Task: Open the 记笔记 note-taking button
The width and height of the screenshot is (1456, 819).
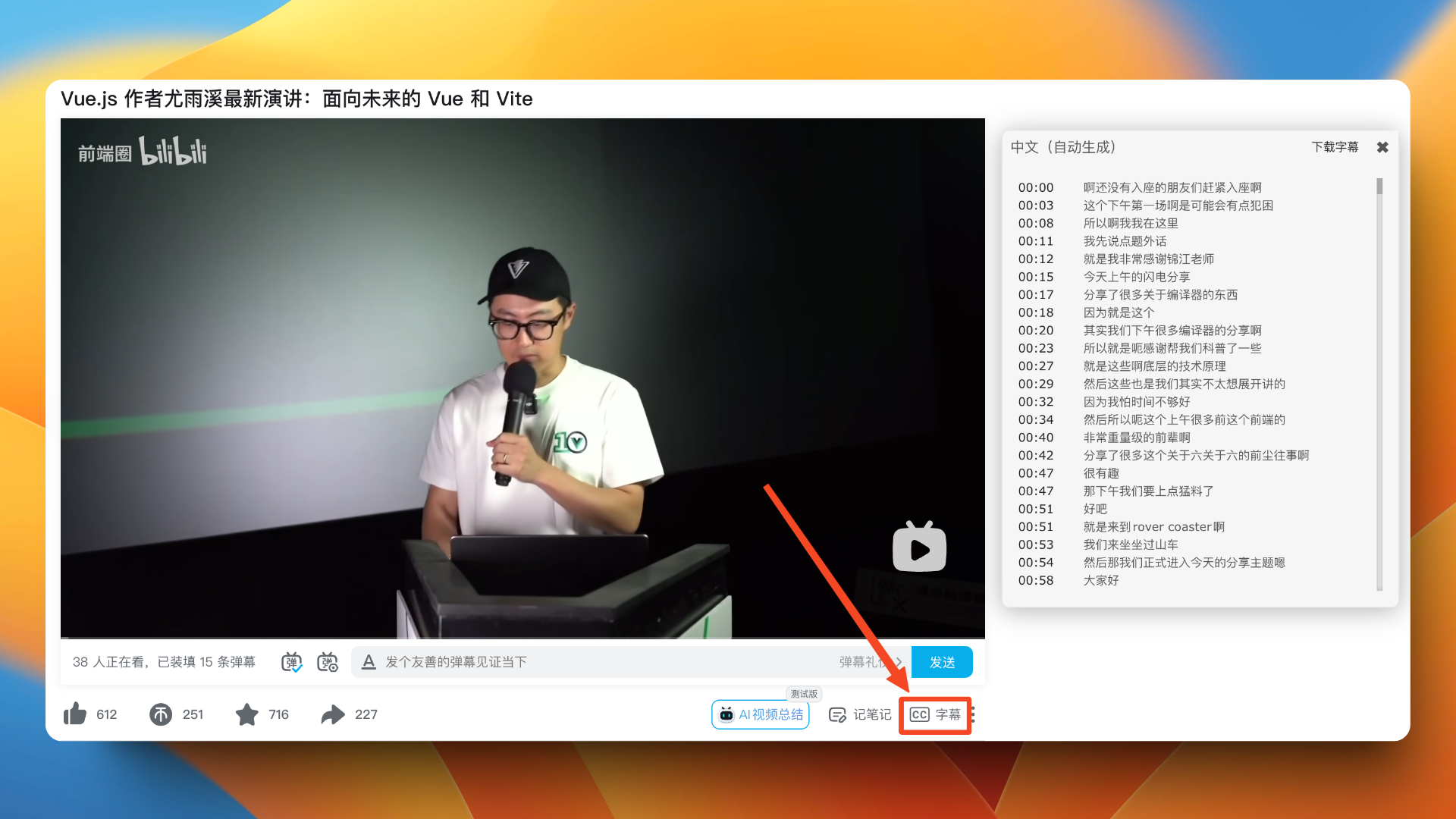Action: 860,714
